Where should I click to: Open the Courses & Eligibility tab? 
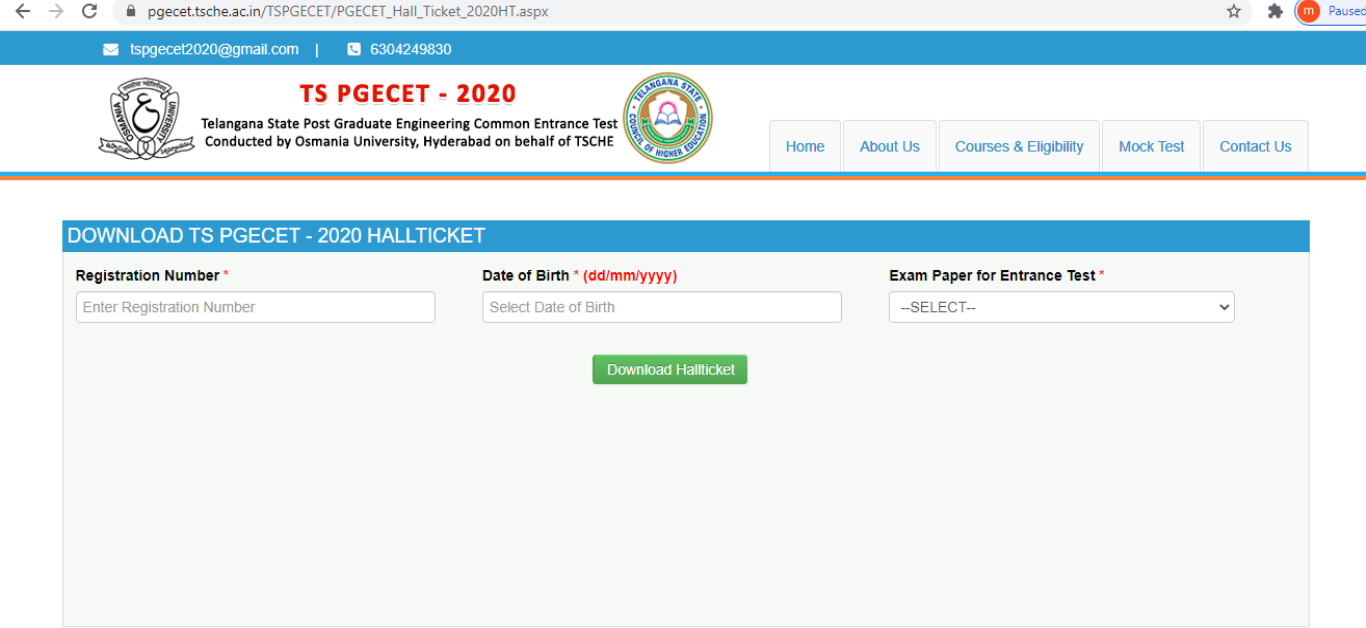pyautogui.click(x=1019, y=146)
